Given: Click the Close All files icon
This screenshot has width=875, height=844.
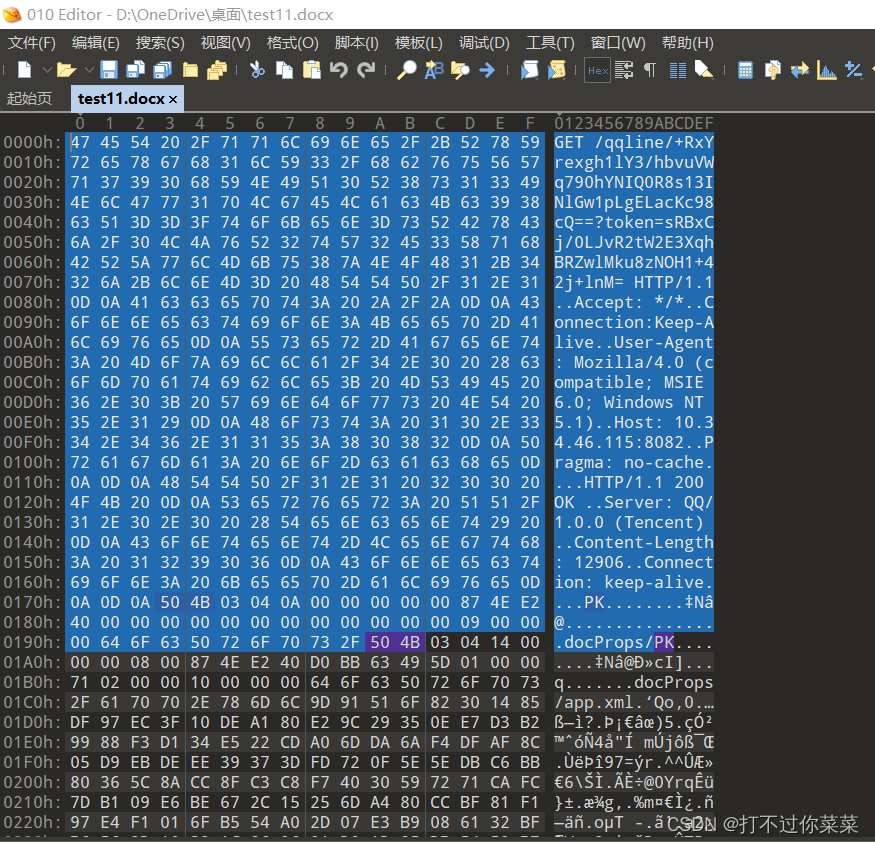Looking at the screenshot, I should [x=217, y=70].
